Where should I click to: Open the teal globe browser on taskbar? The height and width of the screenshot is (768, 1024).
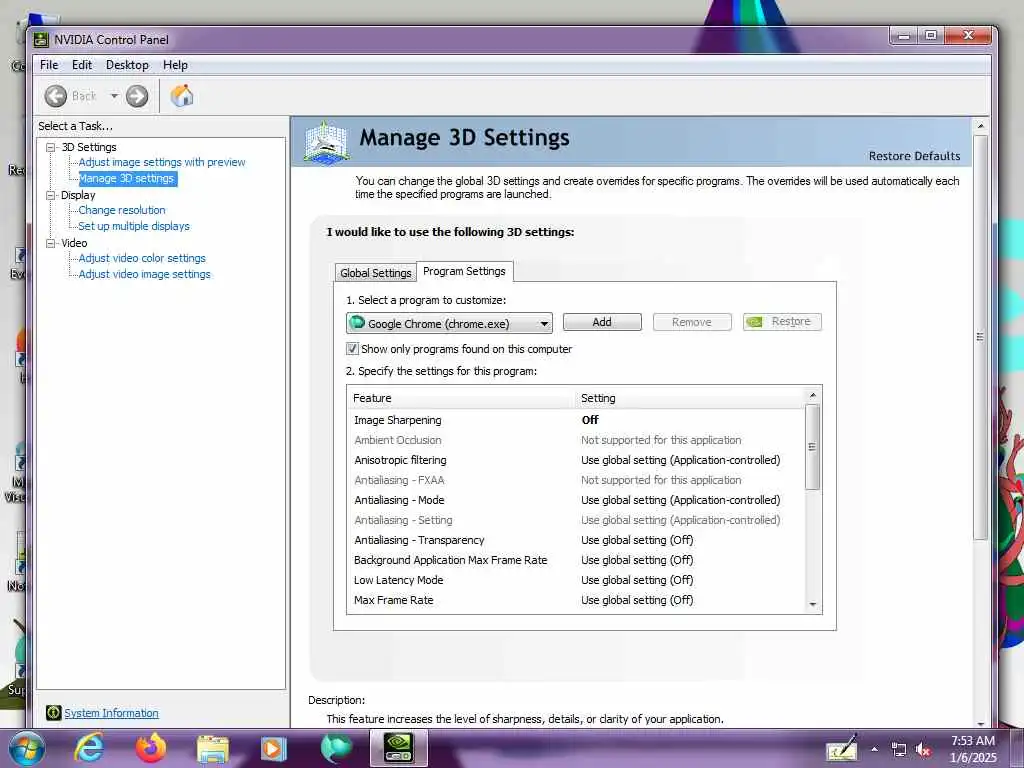click(x=336, y=748)
